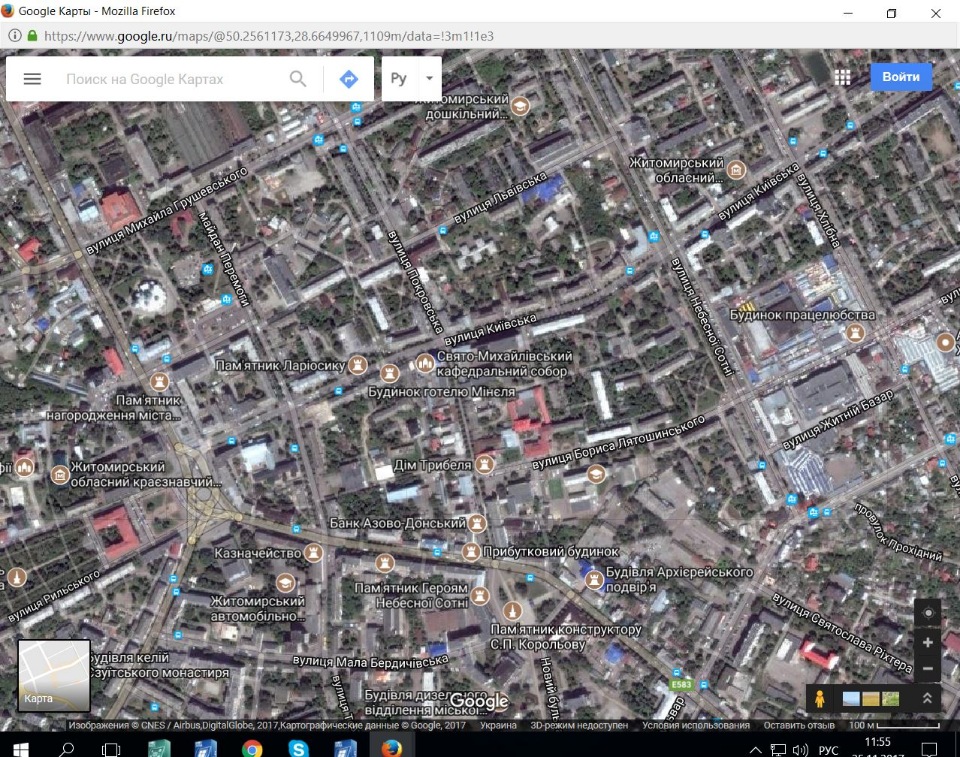Click the Google Maps search field

click(x=170, y=79)
